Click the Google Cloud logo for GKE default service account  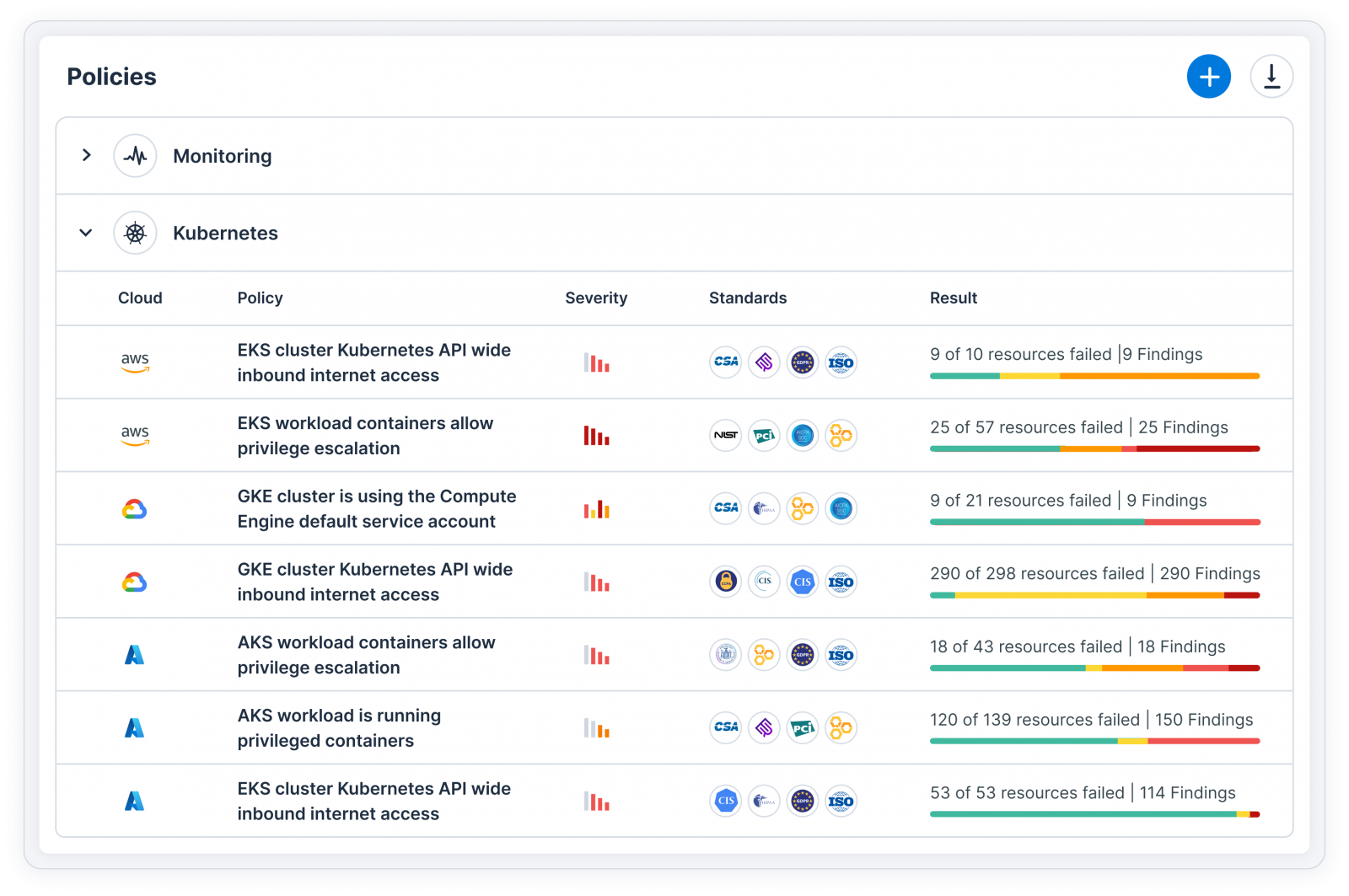[x=135, y=509]
